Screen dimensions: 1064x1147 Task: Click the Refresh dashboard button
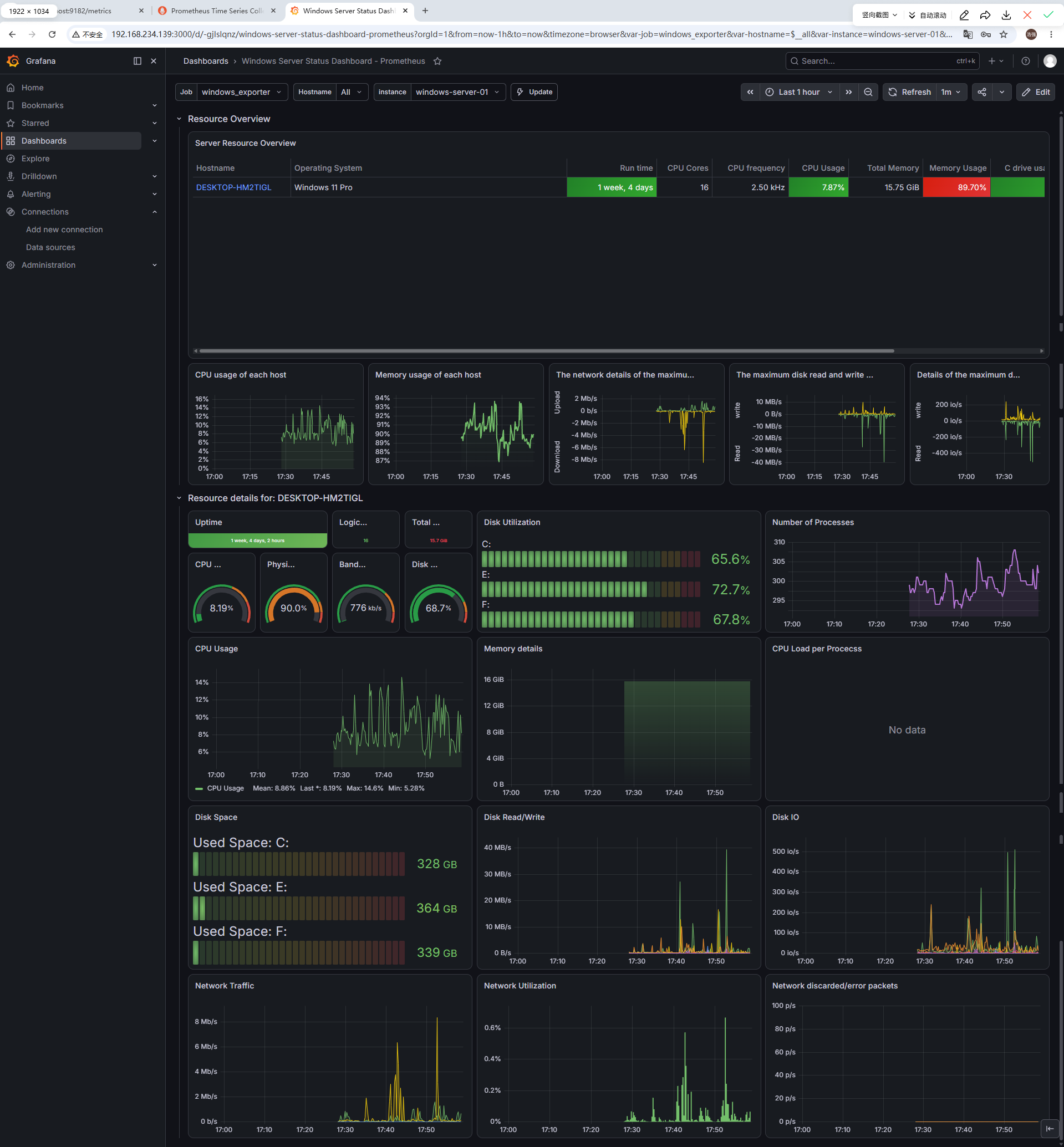tap(909, 92)
